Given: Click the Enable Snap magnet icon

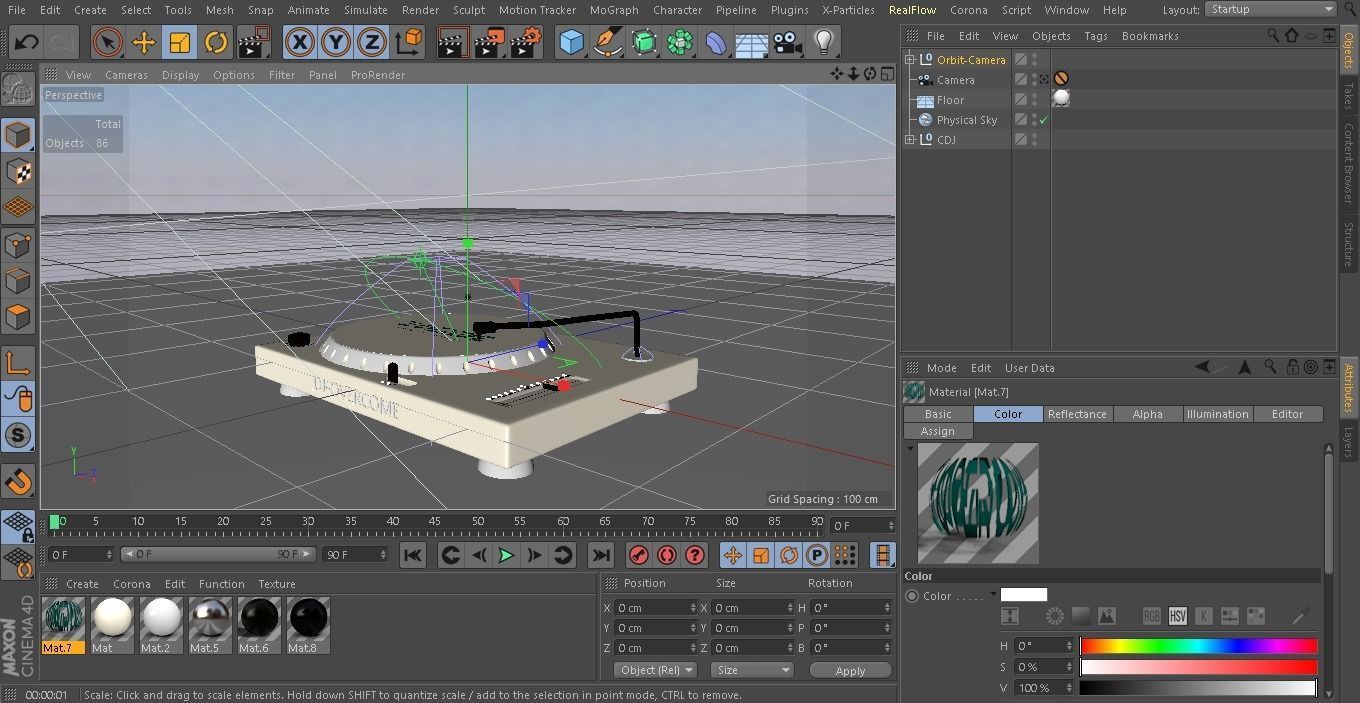Looking at the screenshot, I should (18, 481).
